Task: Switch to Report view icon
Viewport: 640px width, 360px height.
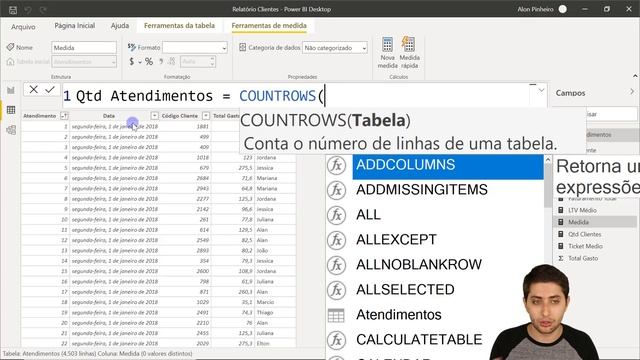Action: 11,90
